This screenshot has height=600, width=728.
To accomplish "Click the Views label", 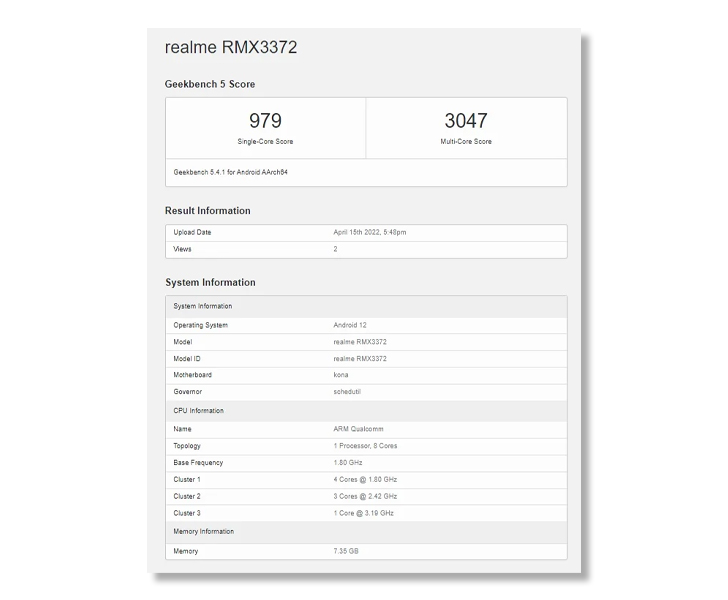I will point(182,249).
